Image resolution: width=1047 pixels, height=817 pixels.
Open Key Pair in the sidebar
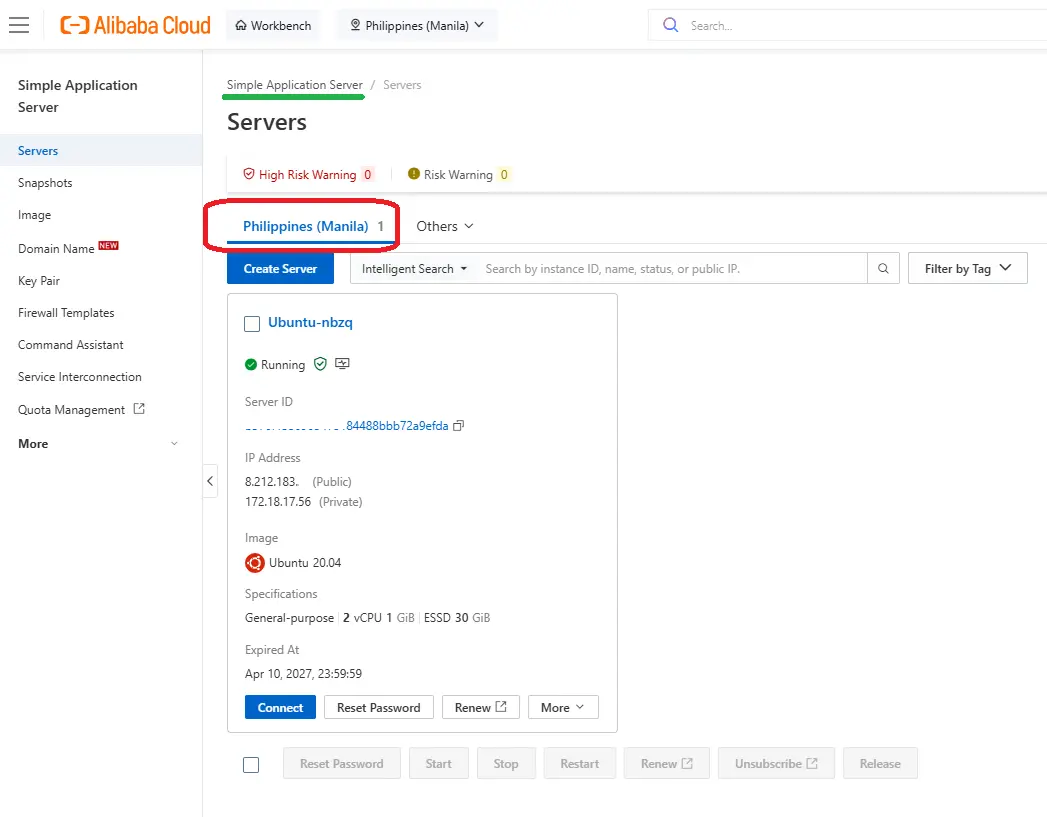pyautogui.click(x=39, y=280)
